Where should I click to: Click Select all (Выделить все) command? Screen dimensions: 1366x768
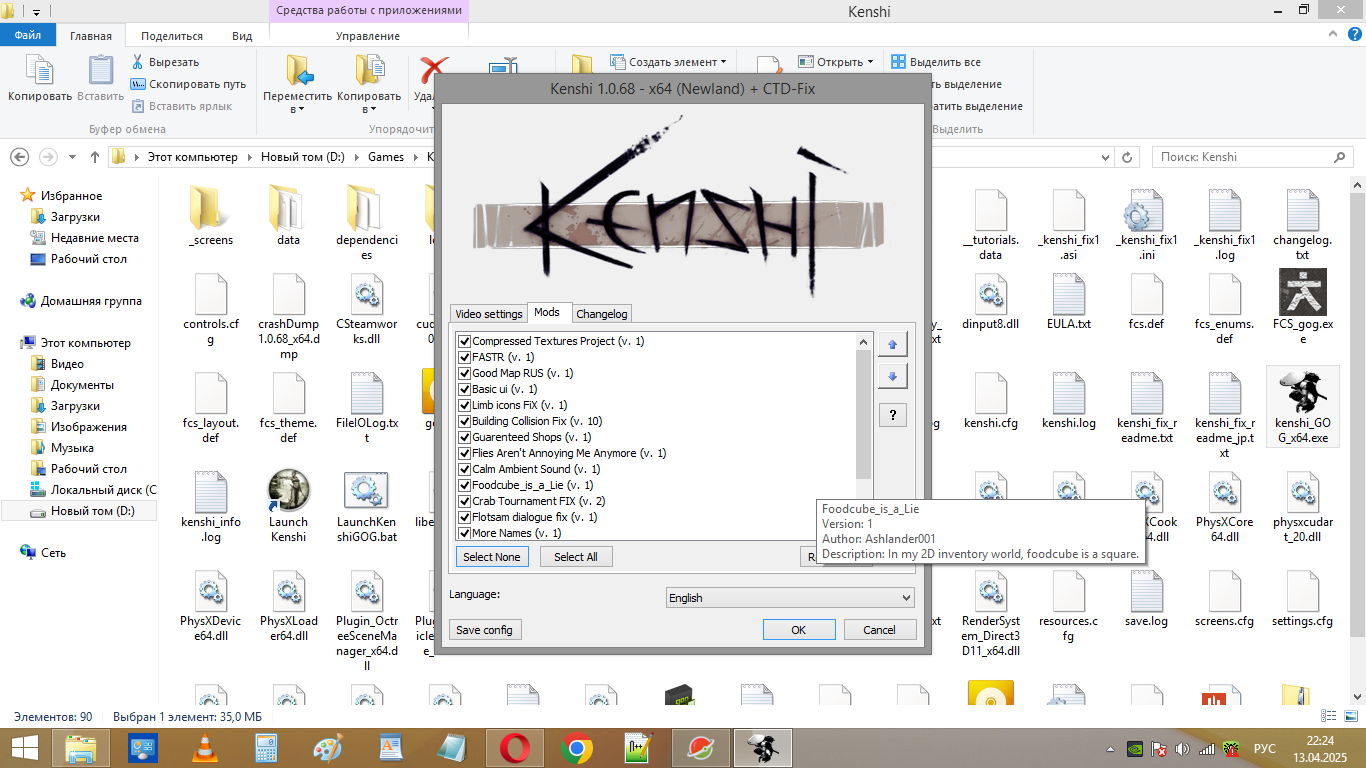tap(936, 62)
